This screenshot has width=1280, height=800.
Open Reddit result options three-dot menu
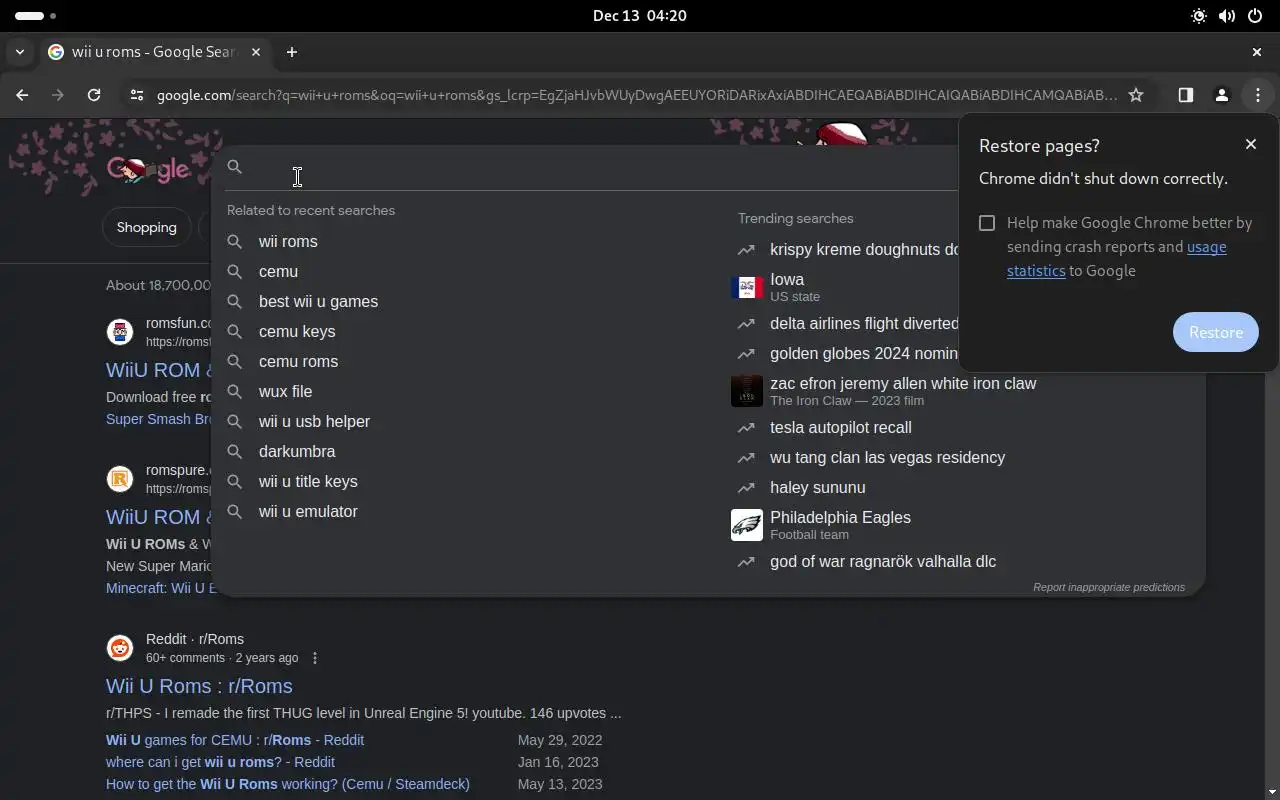pos(315,658)
